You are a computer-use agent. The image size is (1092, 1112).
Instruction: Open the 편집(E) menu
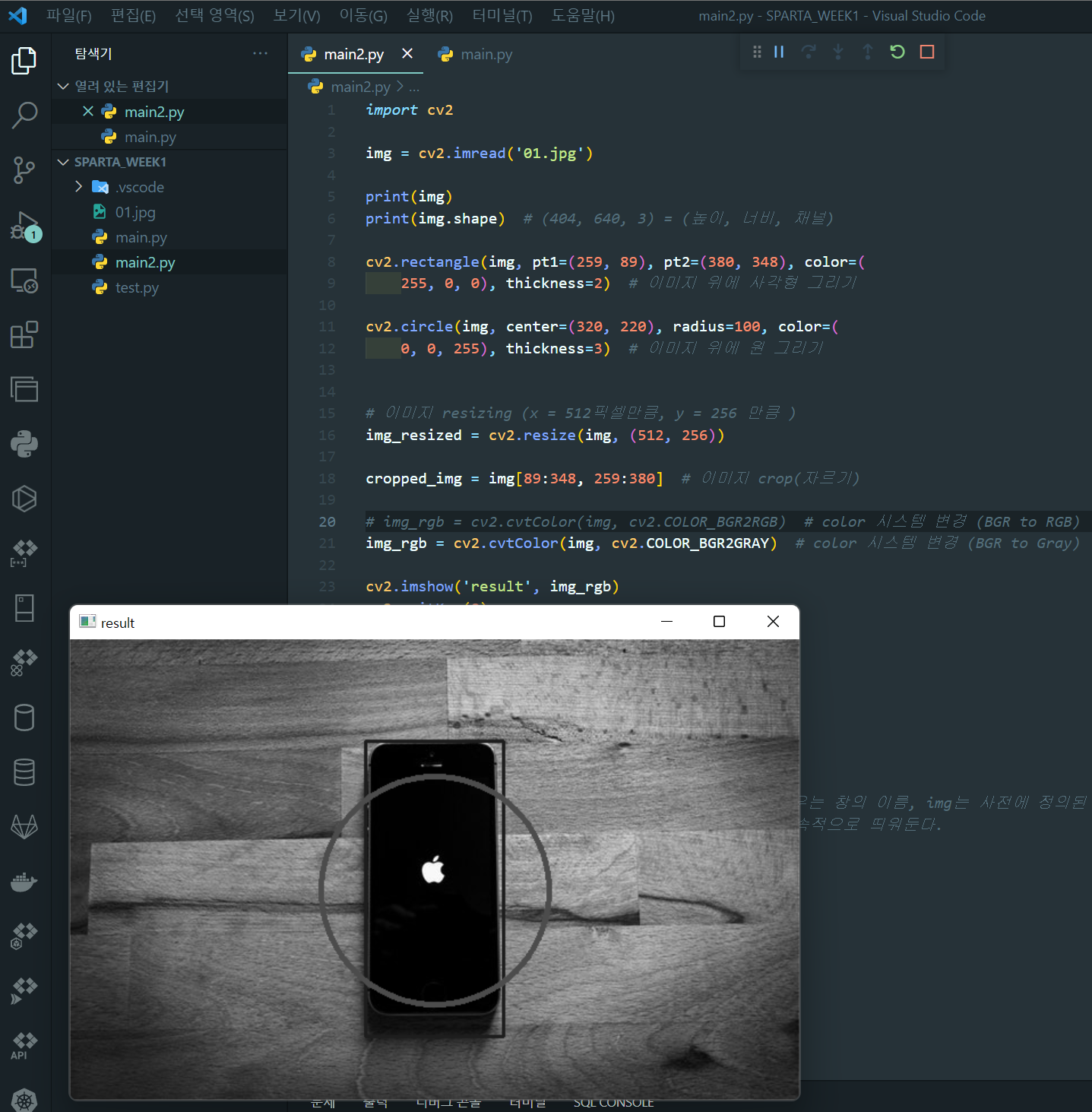[133, 16]
